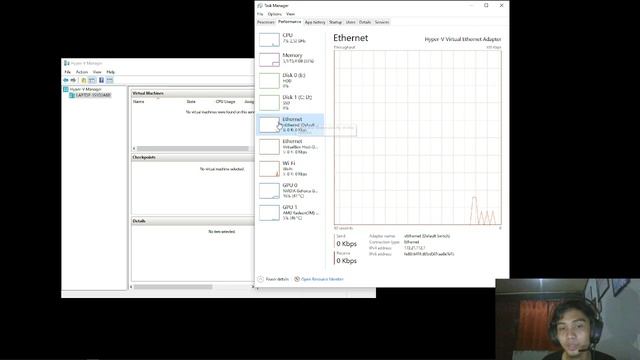Click the blue Help icon in Hyper-V toolbar

101,80
